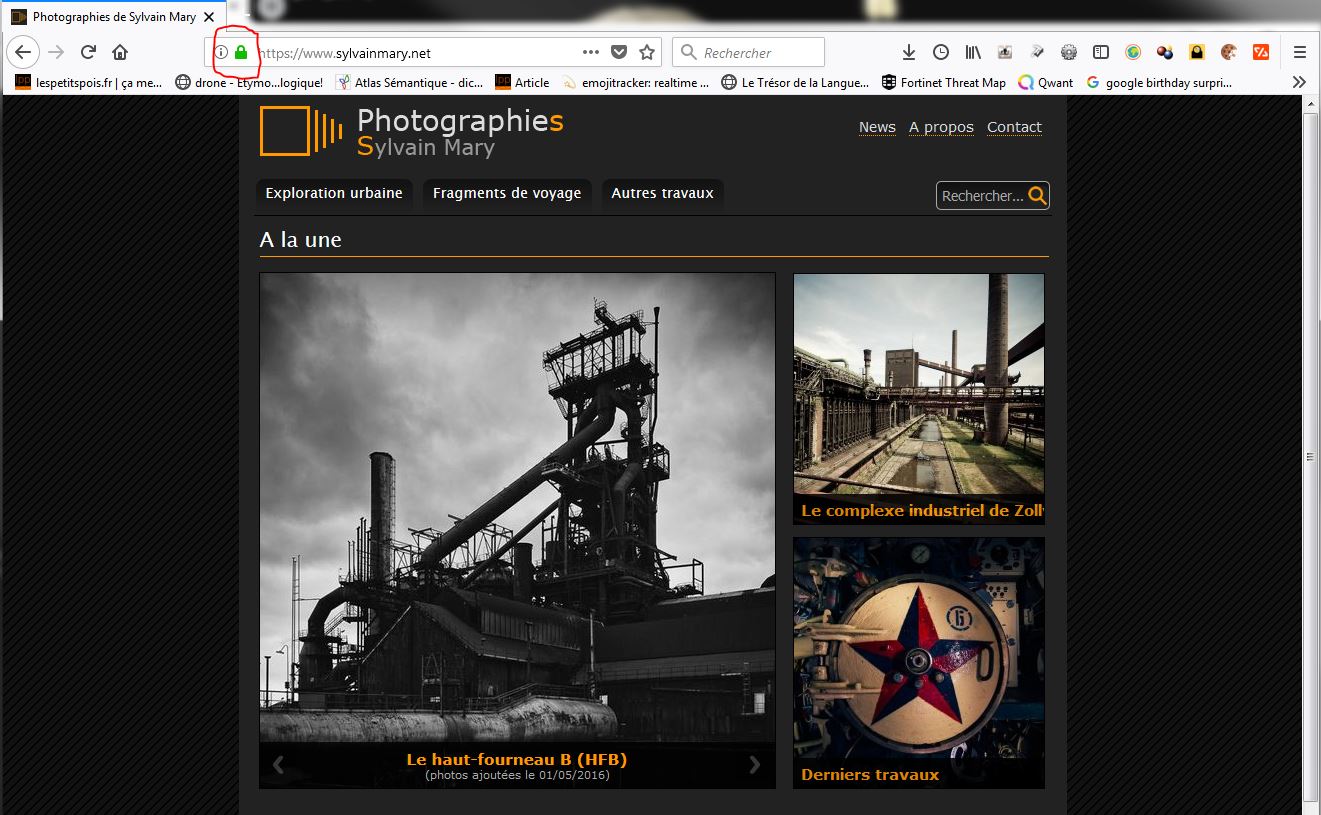Show browsing history clock icon
This screenshot has height=815, width=1321.
(x=941, y=52)
